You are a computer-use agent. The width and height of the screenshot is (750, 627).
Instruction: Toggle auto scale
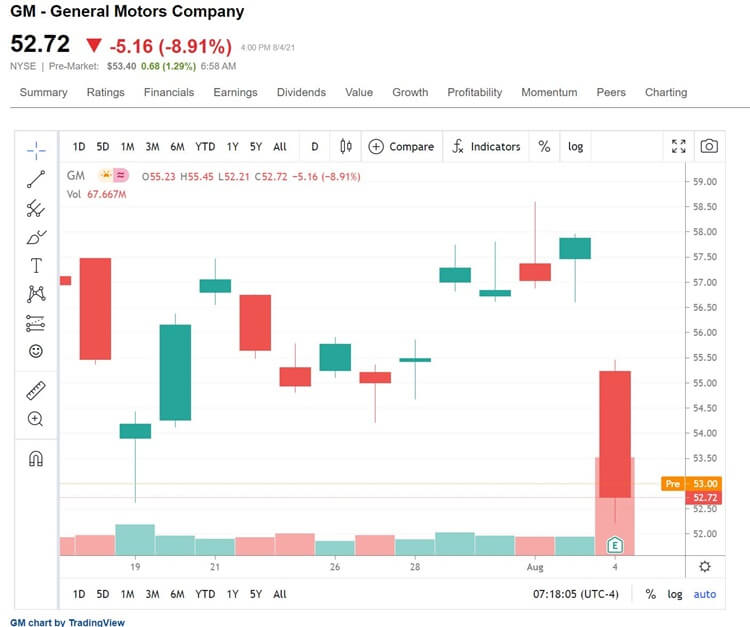pos(705,594)
